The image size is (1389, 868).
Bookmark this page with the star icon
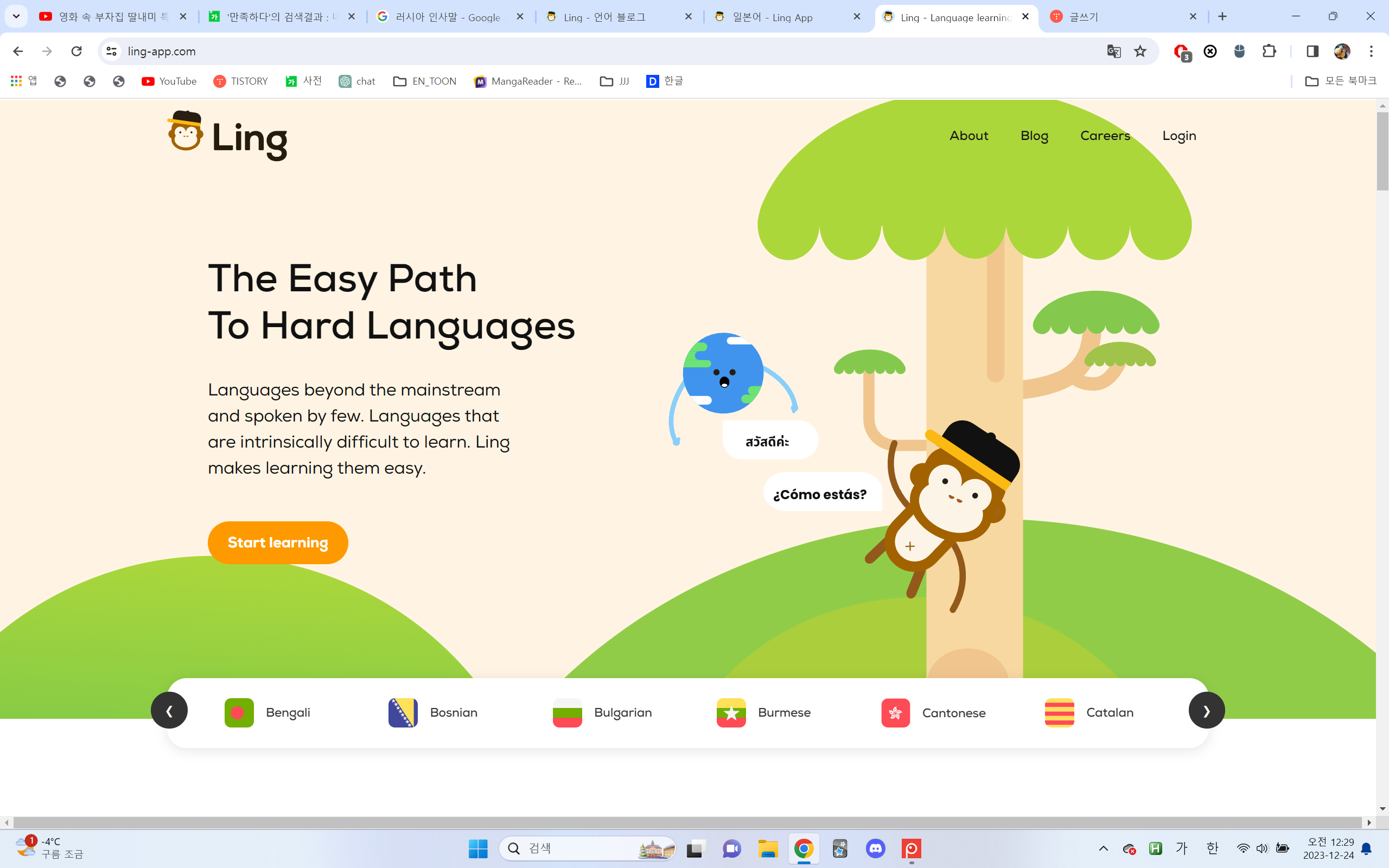(x=1140, y=51)
